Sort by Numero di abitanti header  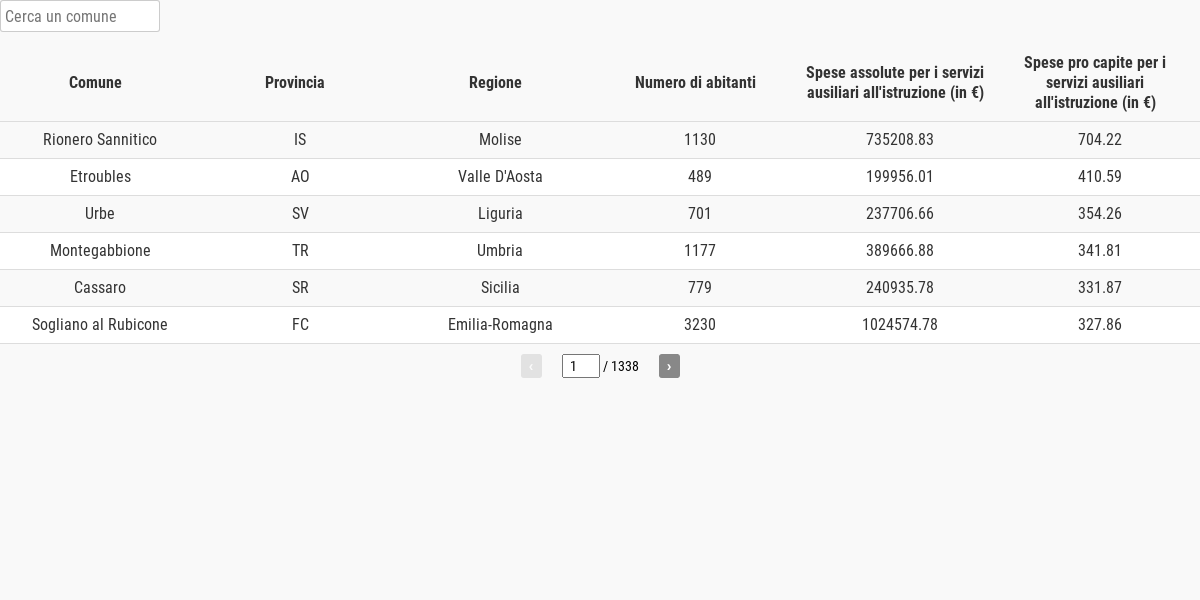(695, 83)
